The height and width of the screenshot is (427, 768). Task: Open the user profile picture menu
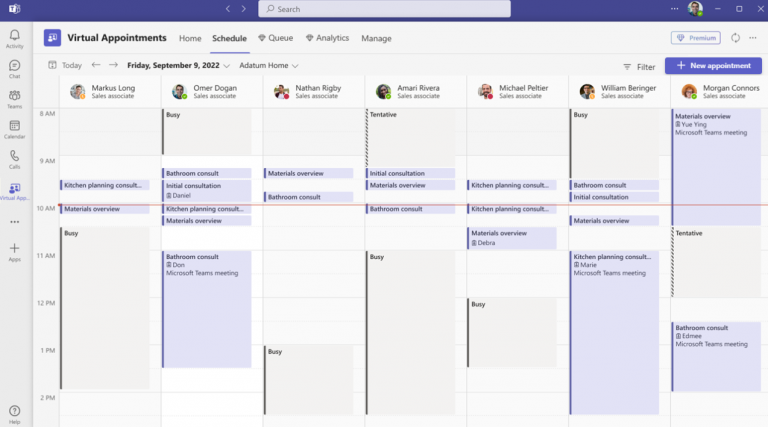pyautogui.click(x=695, y=8)
